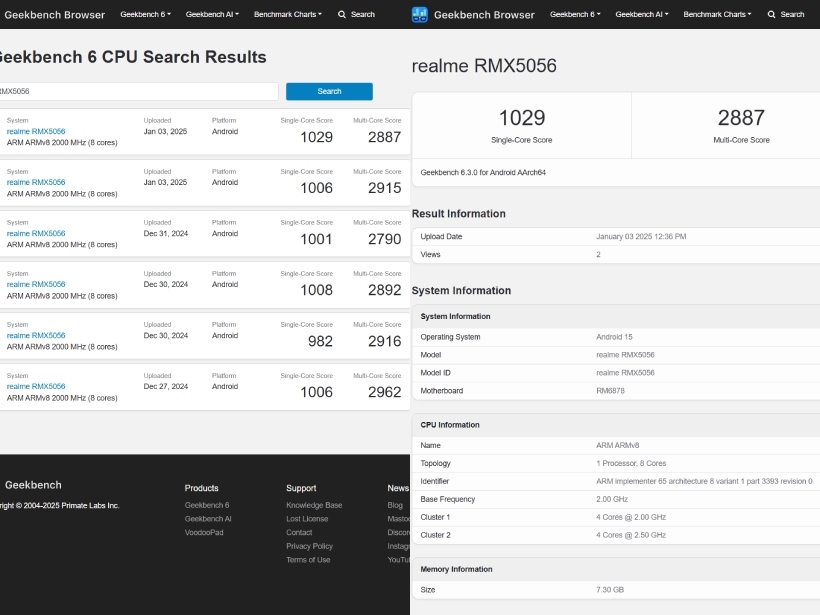The height and width of the screenshot is (615, 820).
Task: Open realme RMX5056 result scoring 1029
Action: (x=36, y=131)
